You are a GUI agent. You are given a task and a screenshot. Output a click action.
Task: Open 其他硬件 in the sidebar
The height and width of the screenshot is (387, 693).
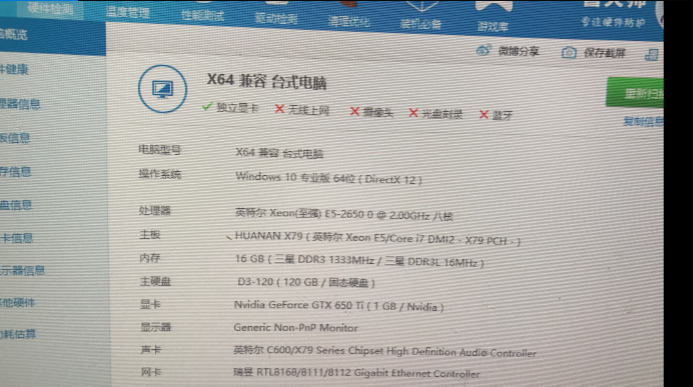click(x=18, y=303)
